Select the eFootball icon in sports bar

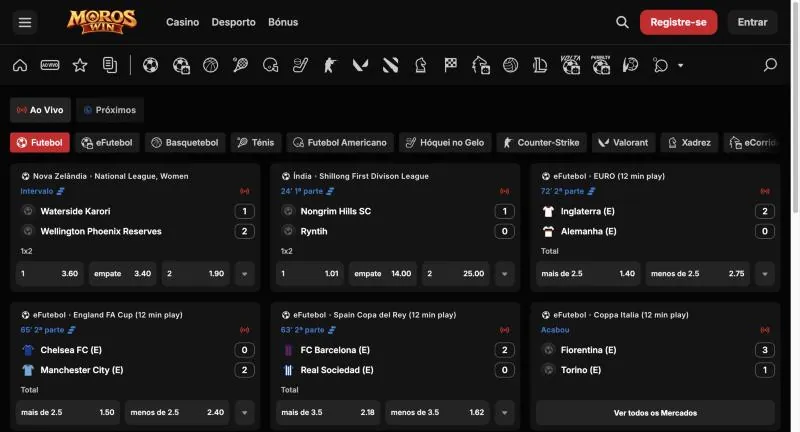[x=181, y=65]
